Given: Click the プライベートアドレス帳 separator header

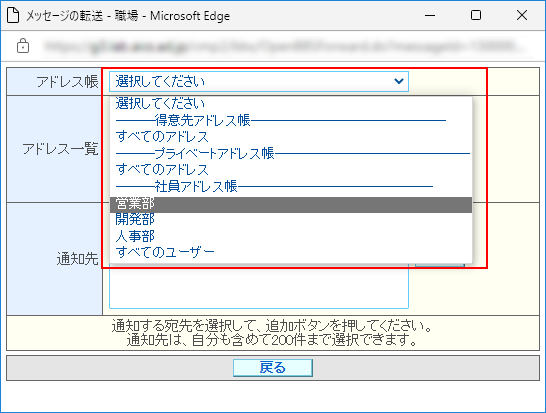Looking at the screenshot, I should click(x=291, y=153).
